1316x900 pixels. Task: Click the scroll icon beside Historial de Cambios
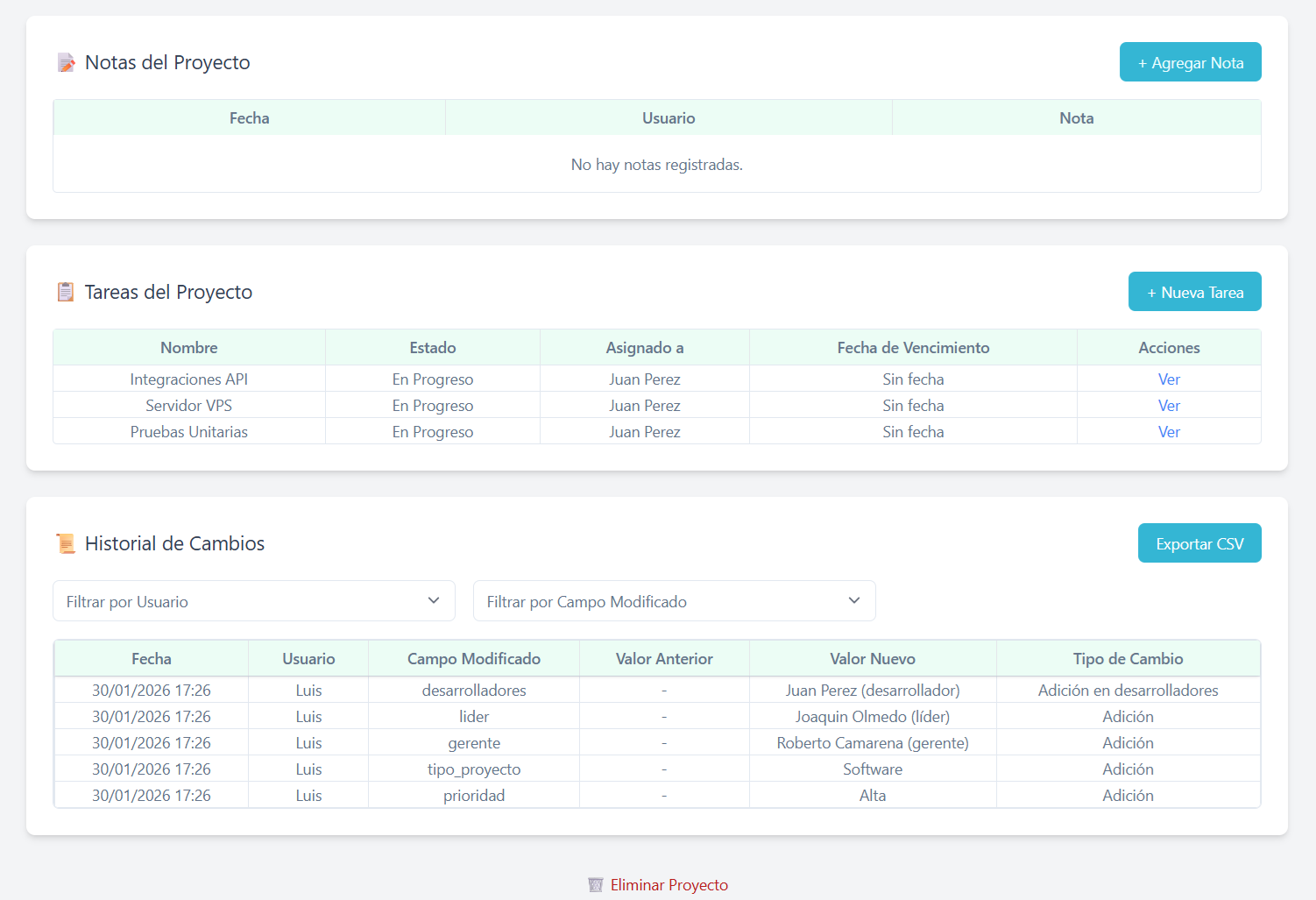tap(66, 543)
